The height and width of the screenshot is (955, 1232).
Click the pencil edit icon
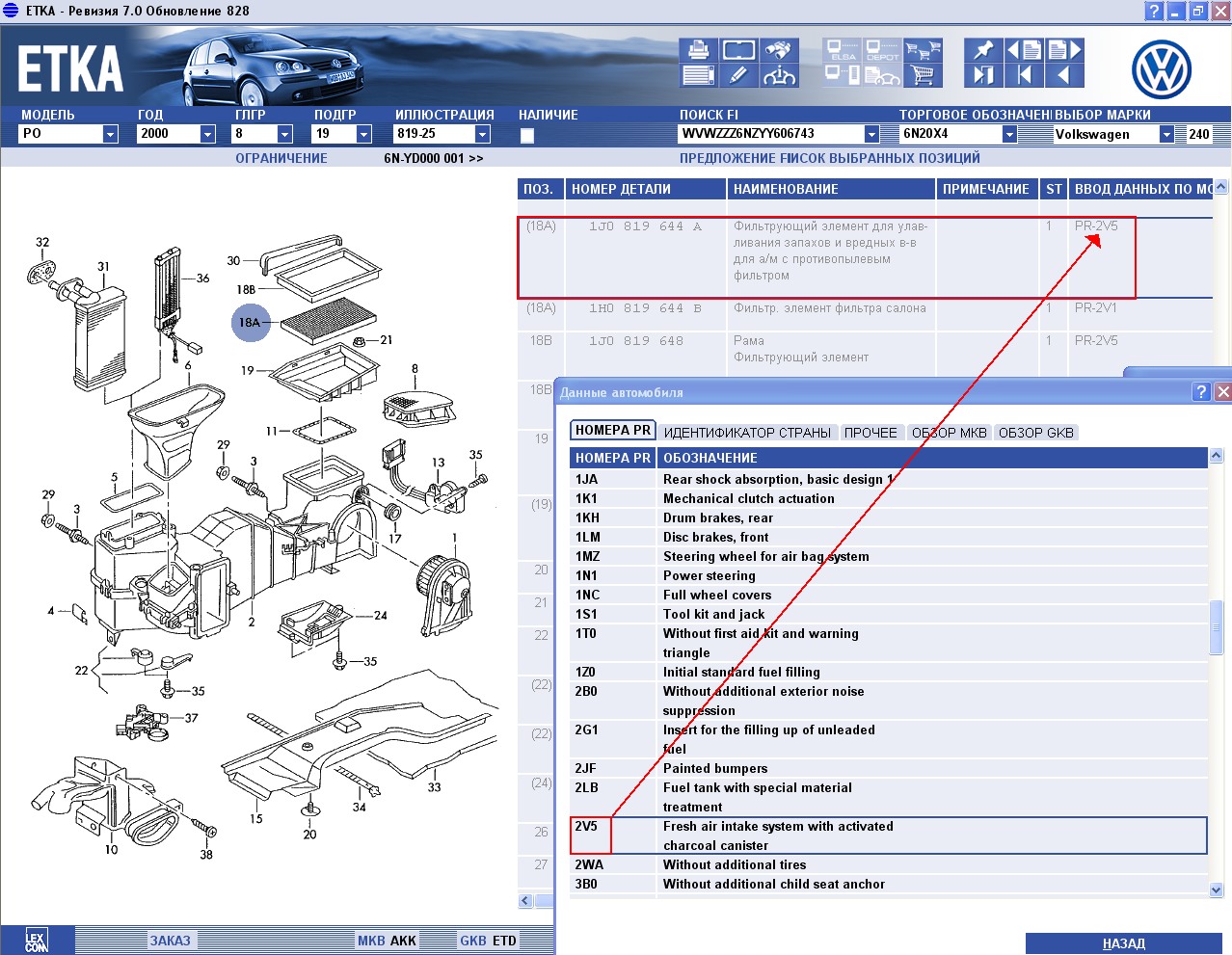pos(737,75)
